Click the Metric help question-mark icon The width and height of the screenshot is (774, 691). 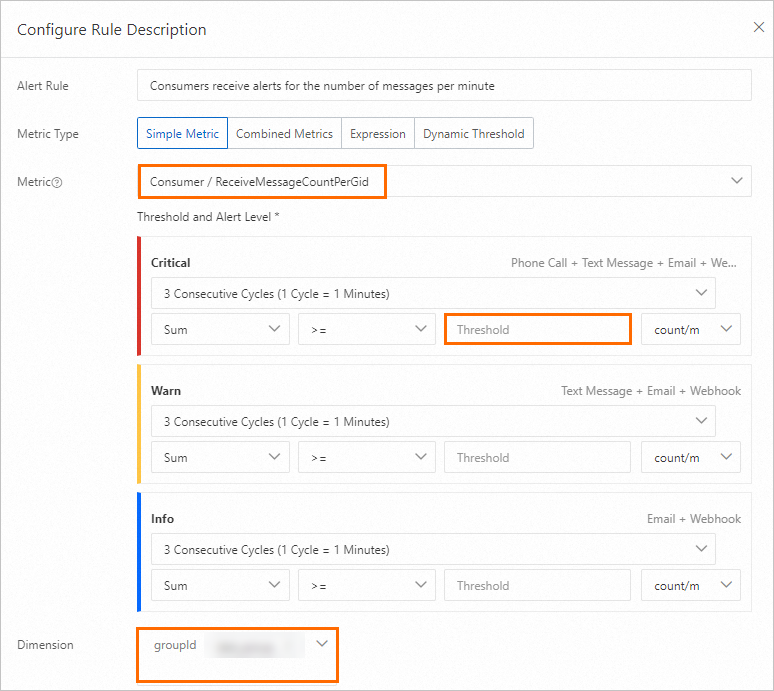point(57,182)
